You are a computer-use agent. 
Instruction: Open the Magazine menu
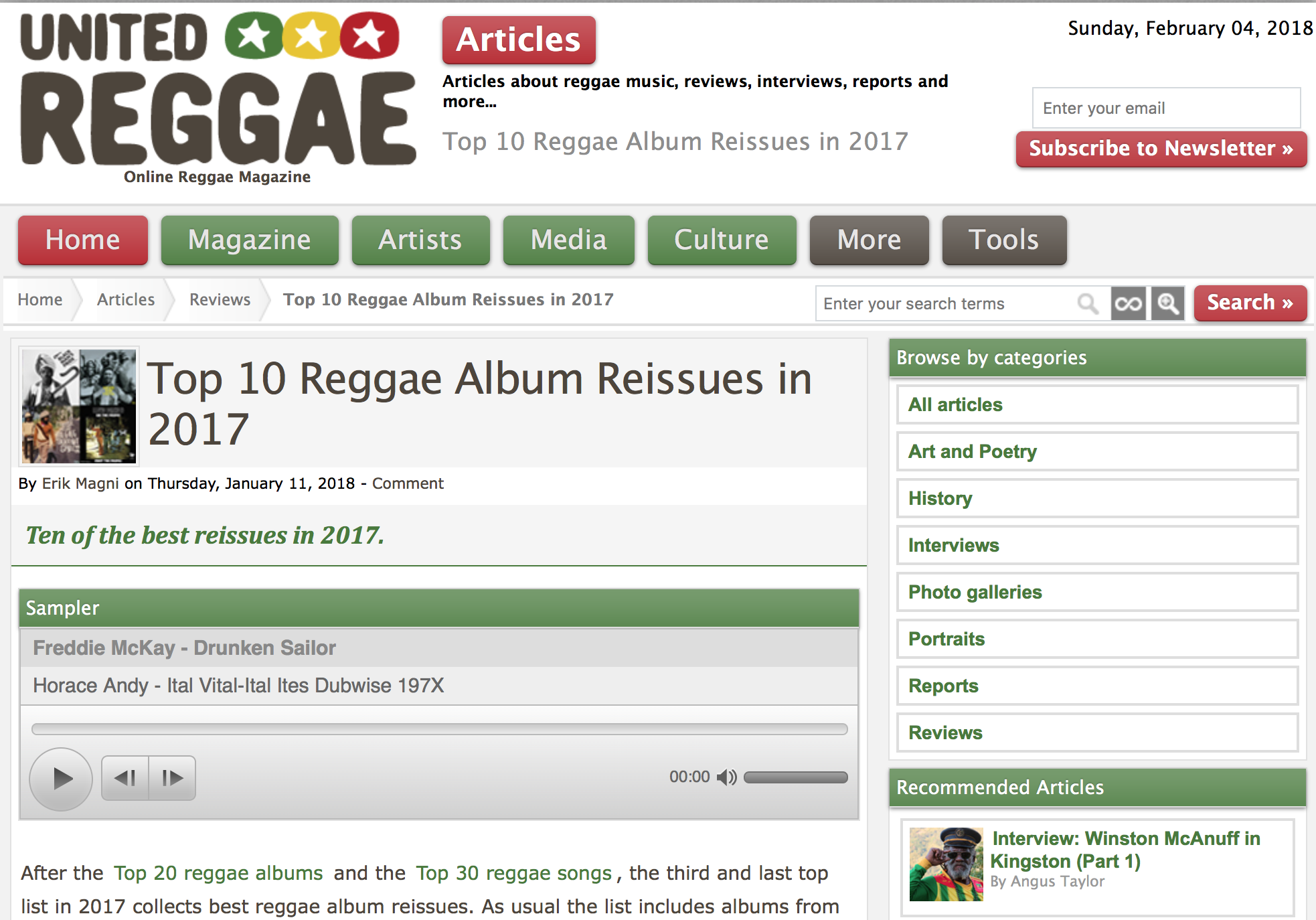click(x=250, y=240)
